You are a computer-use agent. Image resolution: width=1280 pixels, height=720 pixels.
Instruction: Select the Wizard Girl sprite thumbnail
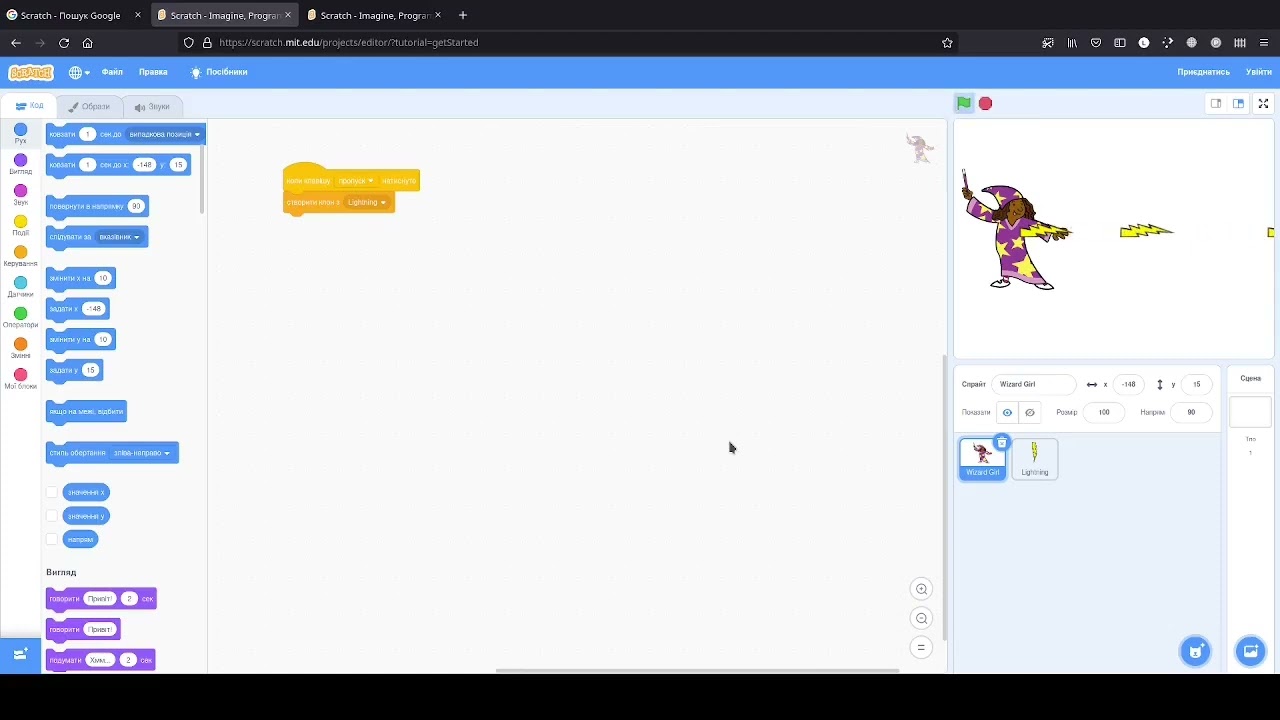tap(982, 458)
